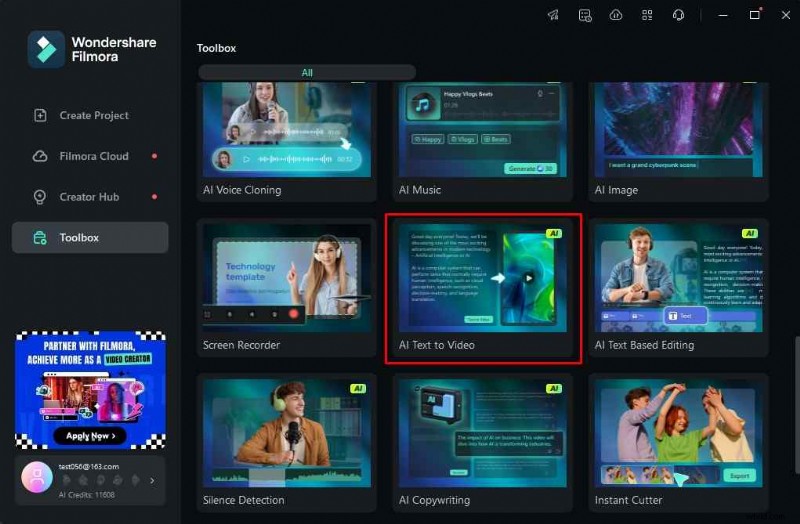Click the user avatar profile icon
Viewport: 800px width, 524px height.
click(37, 478)
